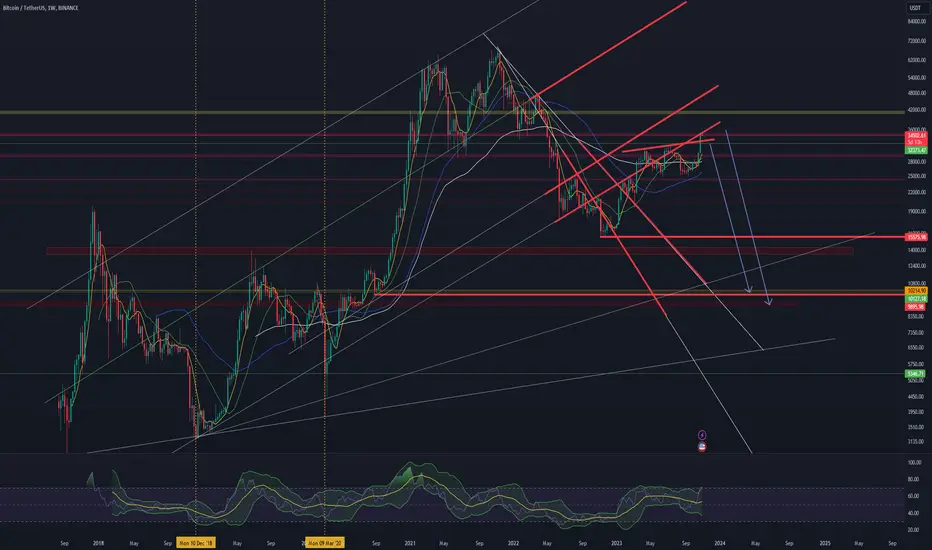The width and height of the screenshot is (932, 550).
Task: Click the 54000.00 price axis value
Action: tap(917, 78)
